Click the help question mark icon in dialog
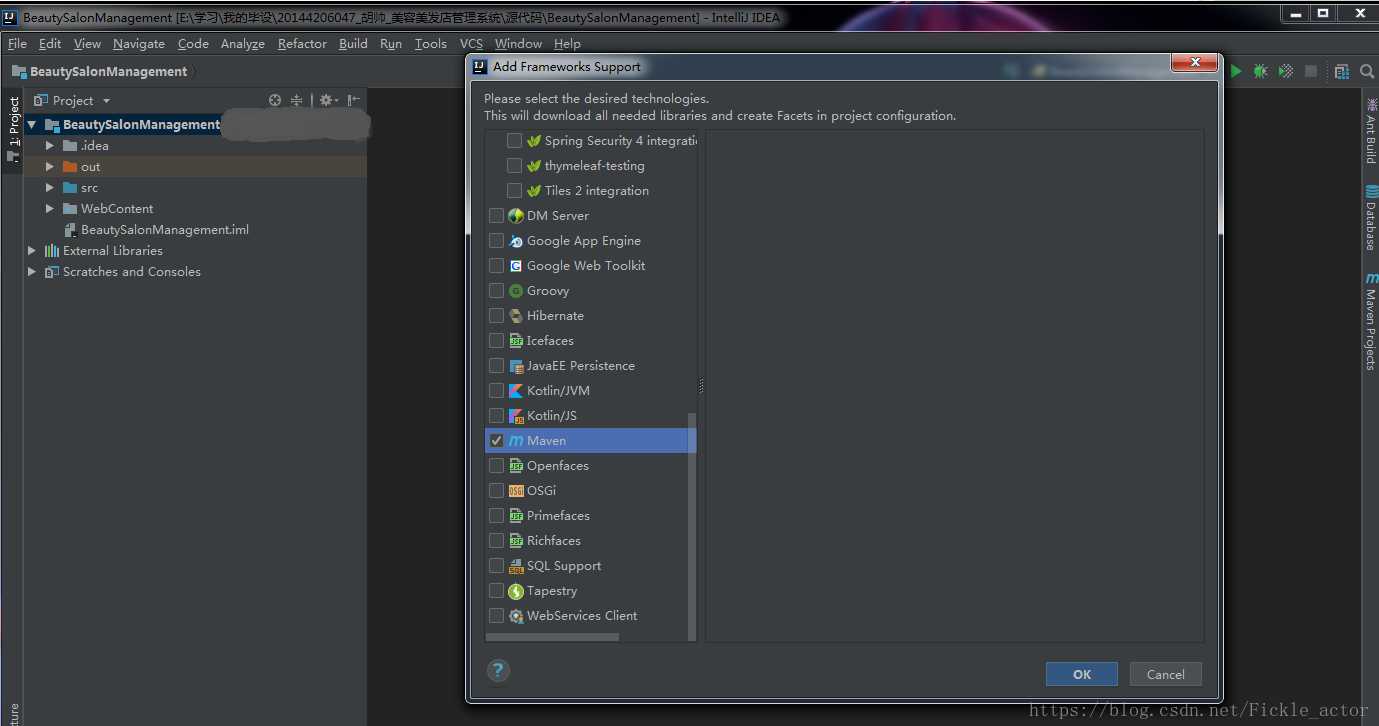Image resolution: width=1379 pixels, height=726 pixels. click(498, 670)
